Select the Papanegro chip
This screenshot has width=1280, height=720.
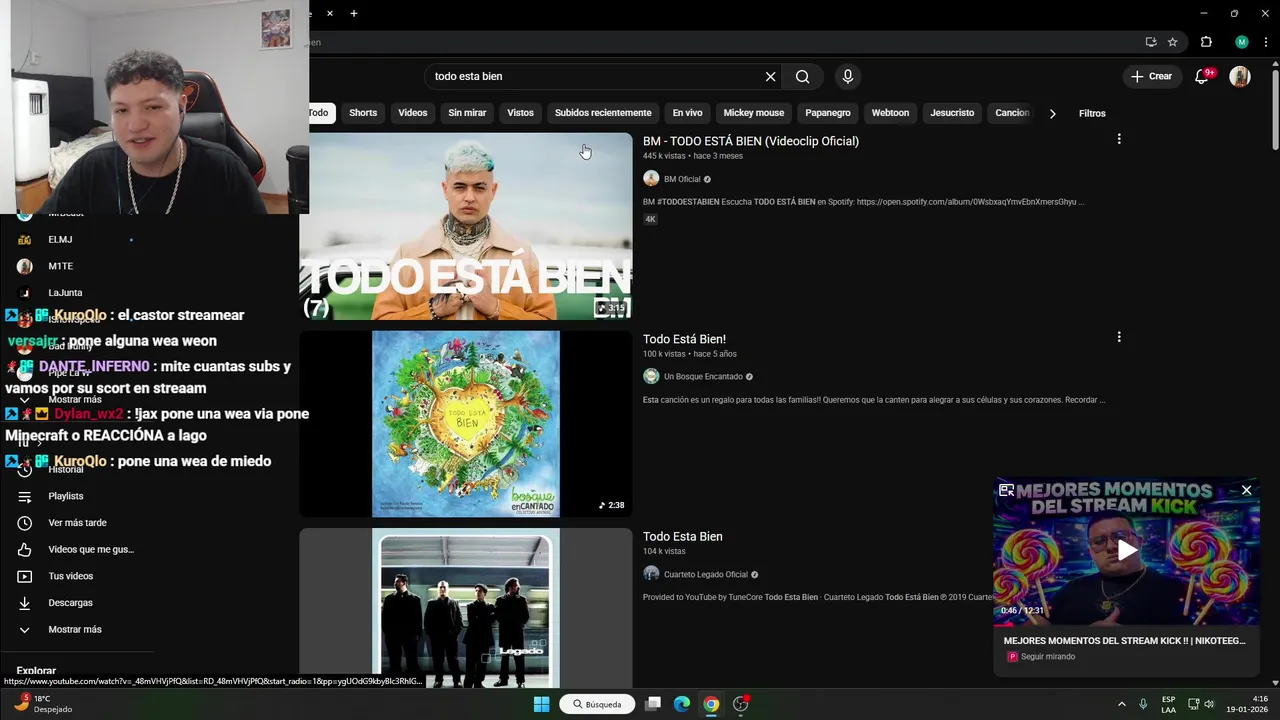pos(828,113)
